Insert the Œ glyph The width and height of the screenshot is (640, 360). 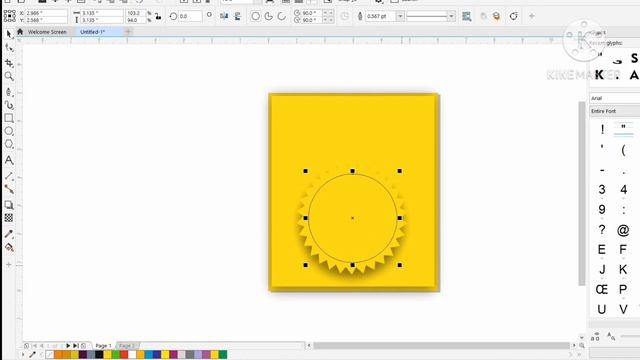(x=601, y=289)
